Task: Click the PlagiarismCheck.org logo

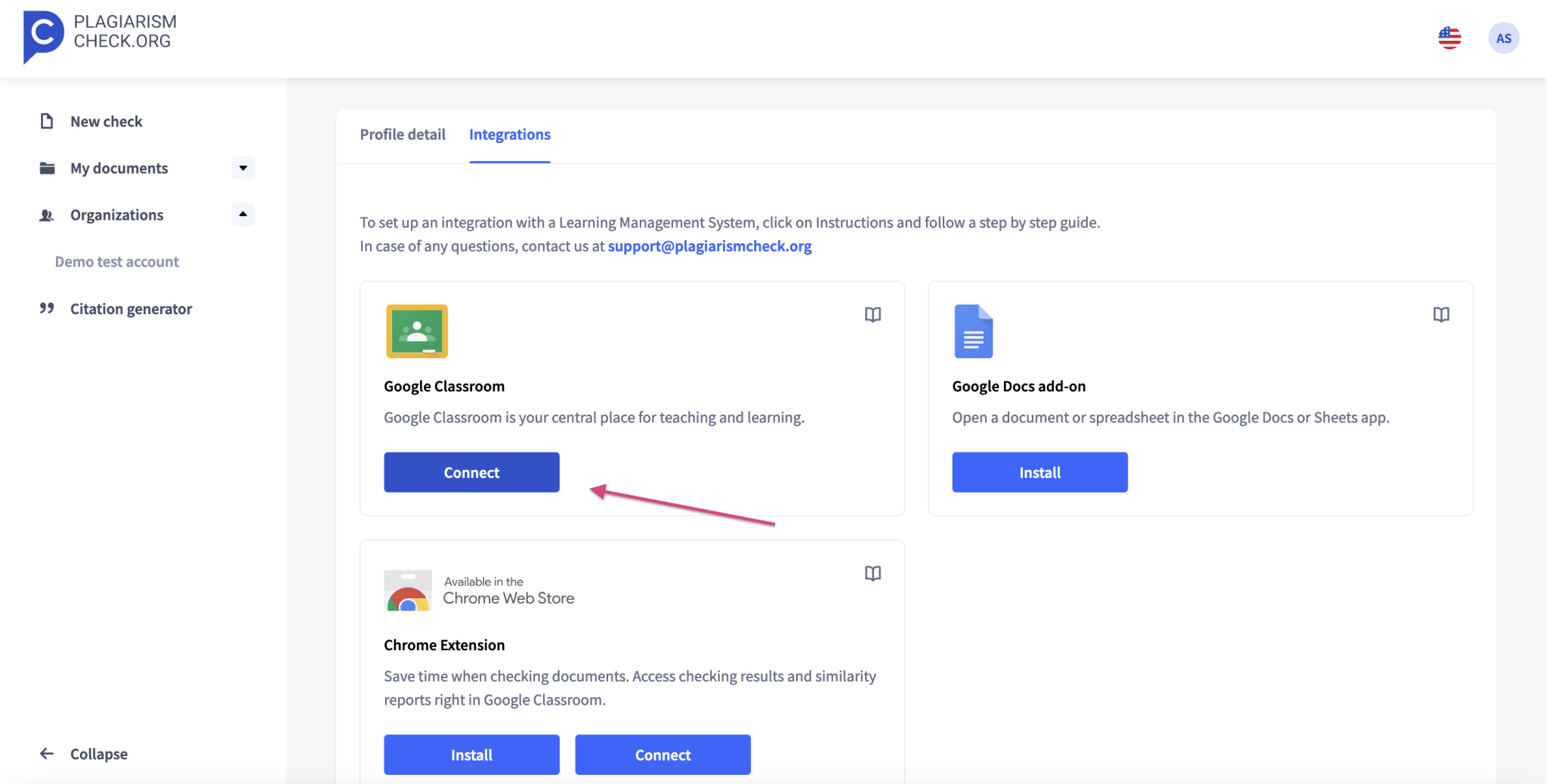Action: pyautogui.click(x=100, y=36)
